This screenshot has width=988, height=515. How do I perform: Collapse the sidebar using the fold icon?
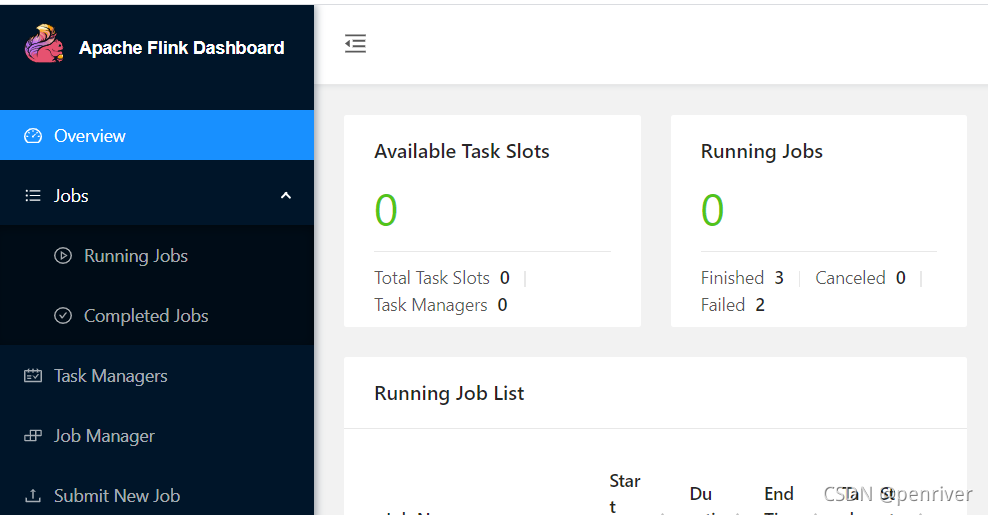355,43
